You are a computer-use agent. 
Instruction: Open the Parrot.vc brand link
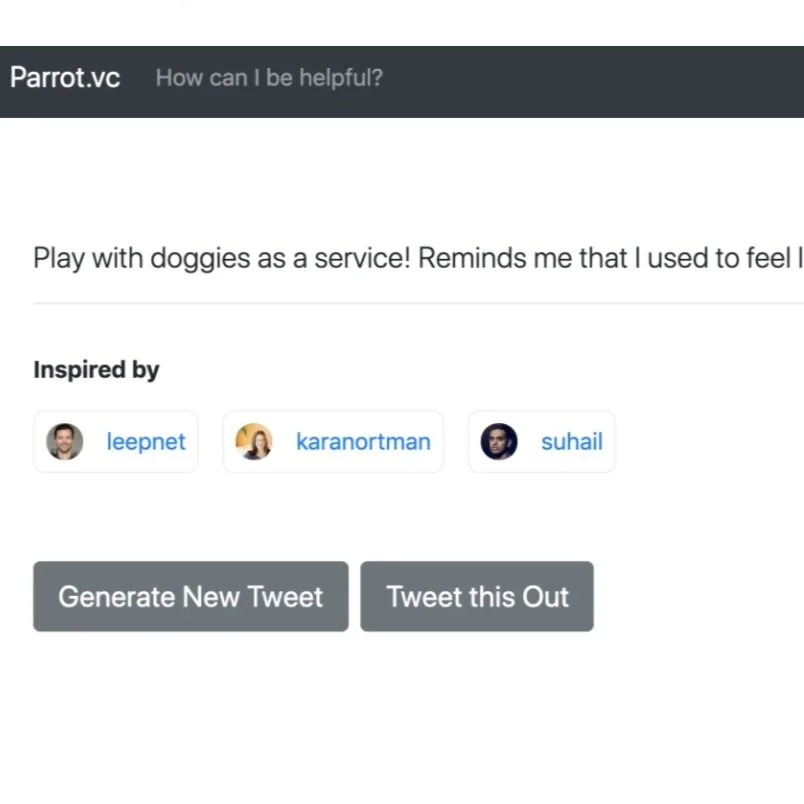[65, 78]
